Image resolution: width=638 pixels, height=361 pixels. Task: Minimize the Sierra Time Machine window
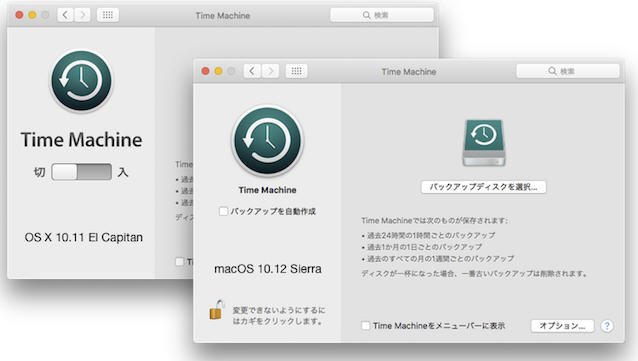point(218,71)
